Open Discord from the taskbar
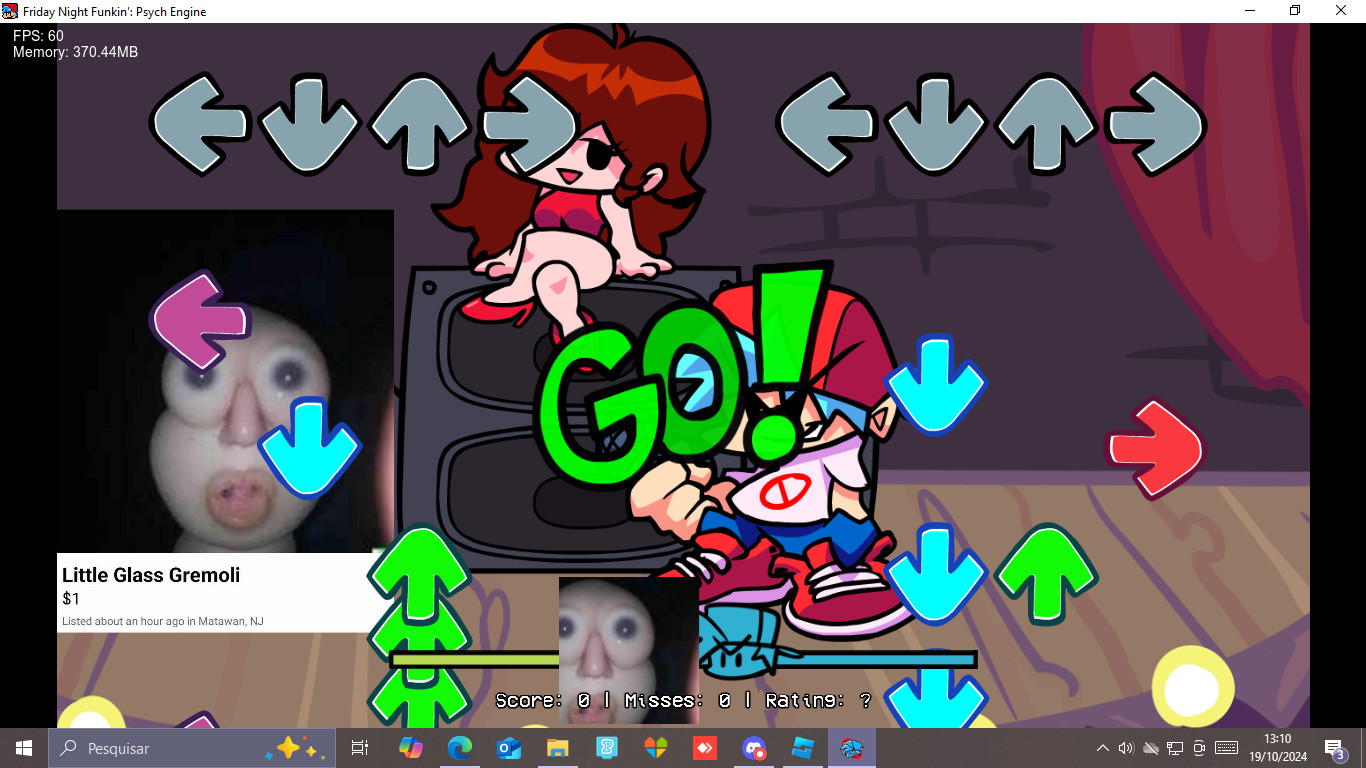The width and height of the screenshot is (1366, 768). 753,748
